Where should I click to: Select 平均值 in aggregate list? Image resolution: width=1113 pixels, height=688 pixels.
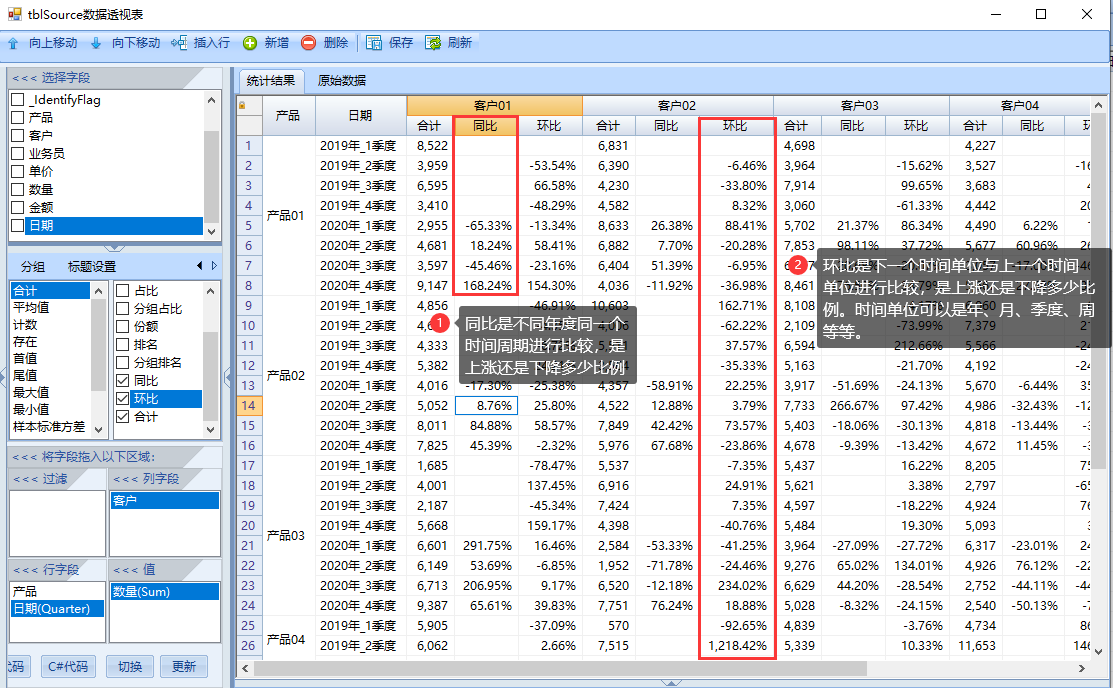pyautogui.click(x=50, y=307)
